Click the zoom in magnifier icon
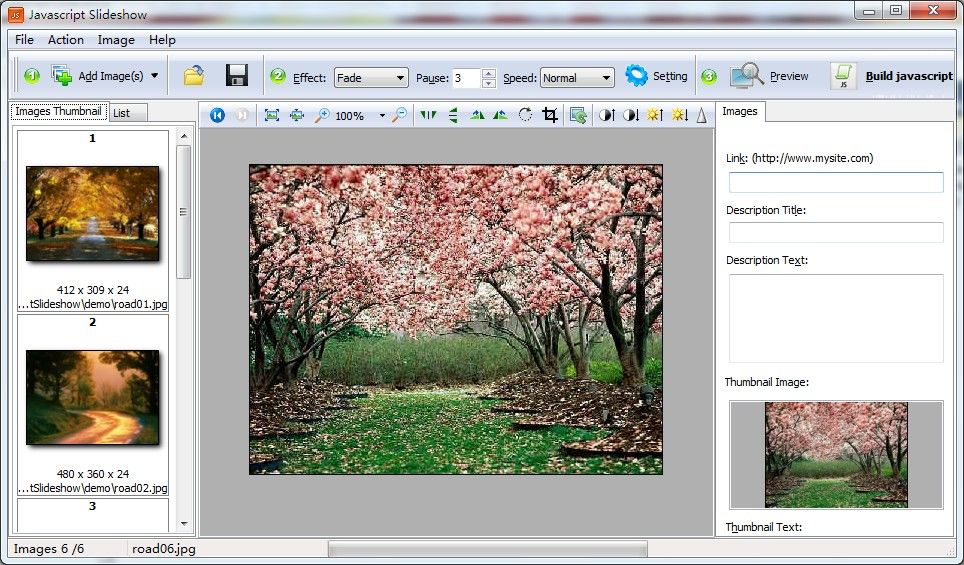Screen dimensions: 964x565 (x=322, y=115)
